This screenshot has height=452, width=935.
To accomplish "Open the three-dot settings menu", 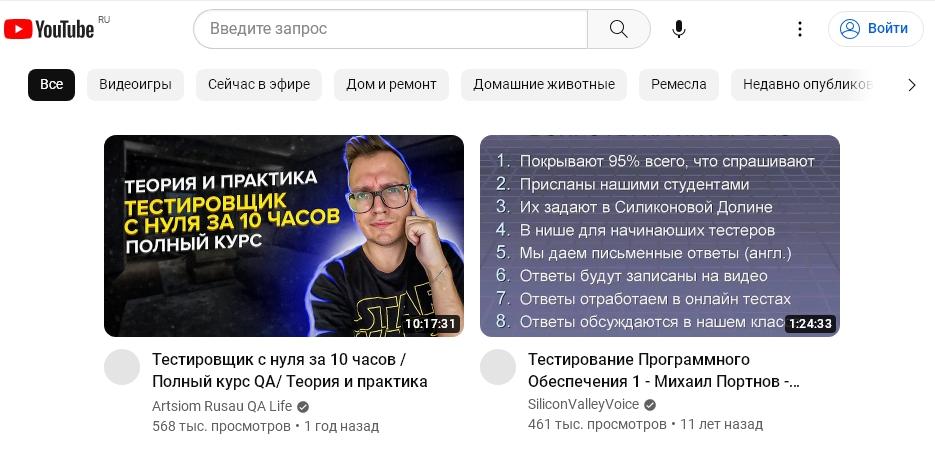I will click(x=800, y=29).
